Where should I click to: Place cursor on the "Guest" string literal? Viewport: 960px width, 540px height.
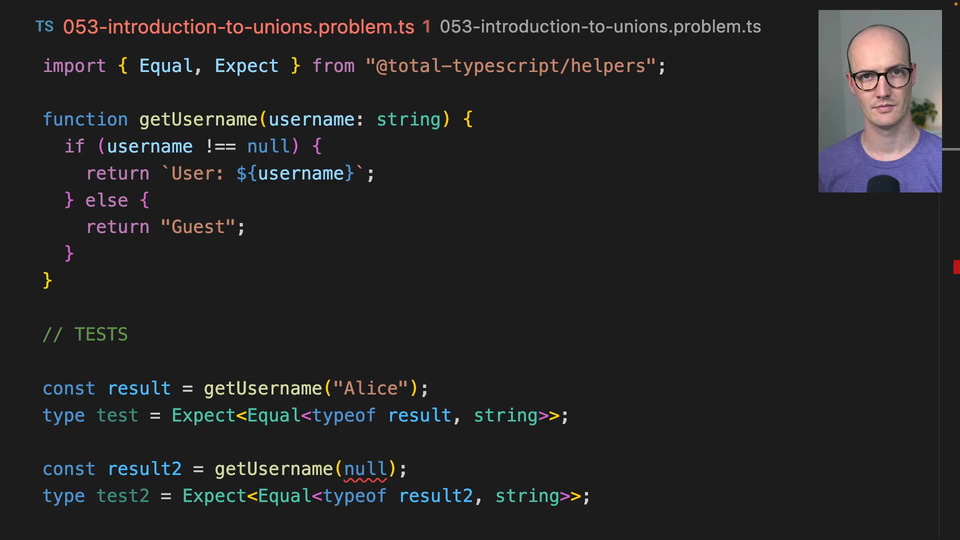click(198, 227)
